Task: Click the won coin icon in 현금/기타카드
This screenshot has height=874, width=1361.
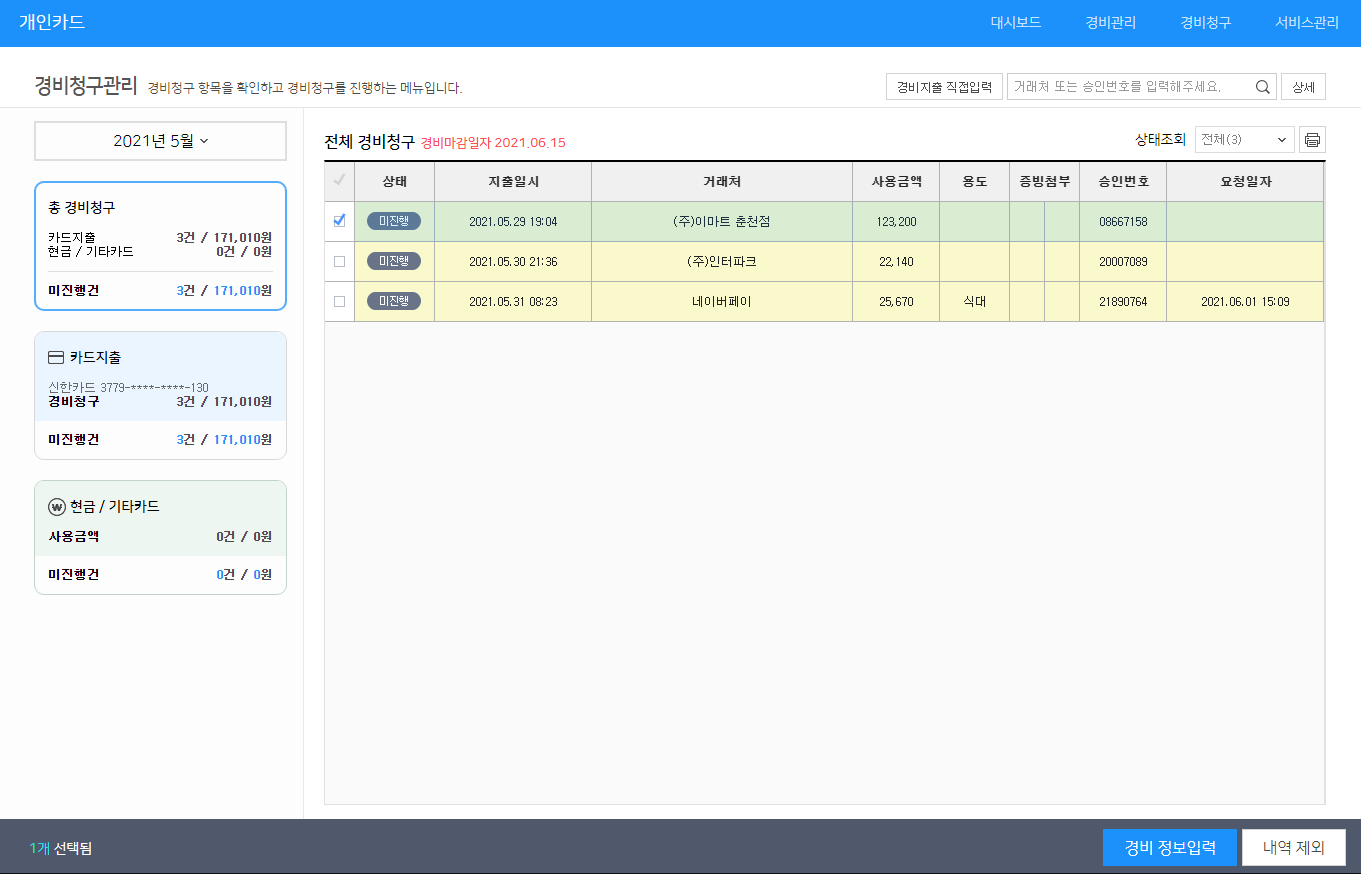Action: tap(56, 507)
